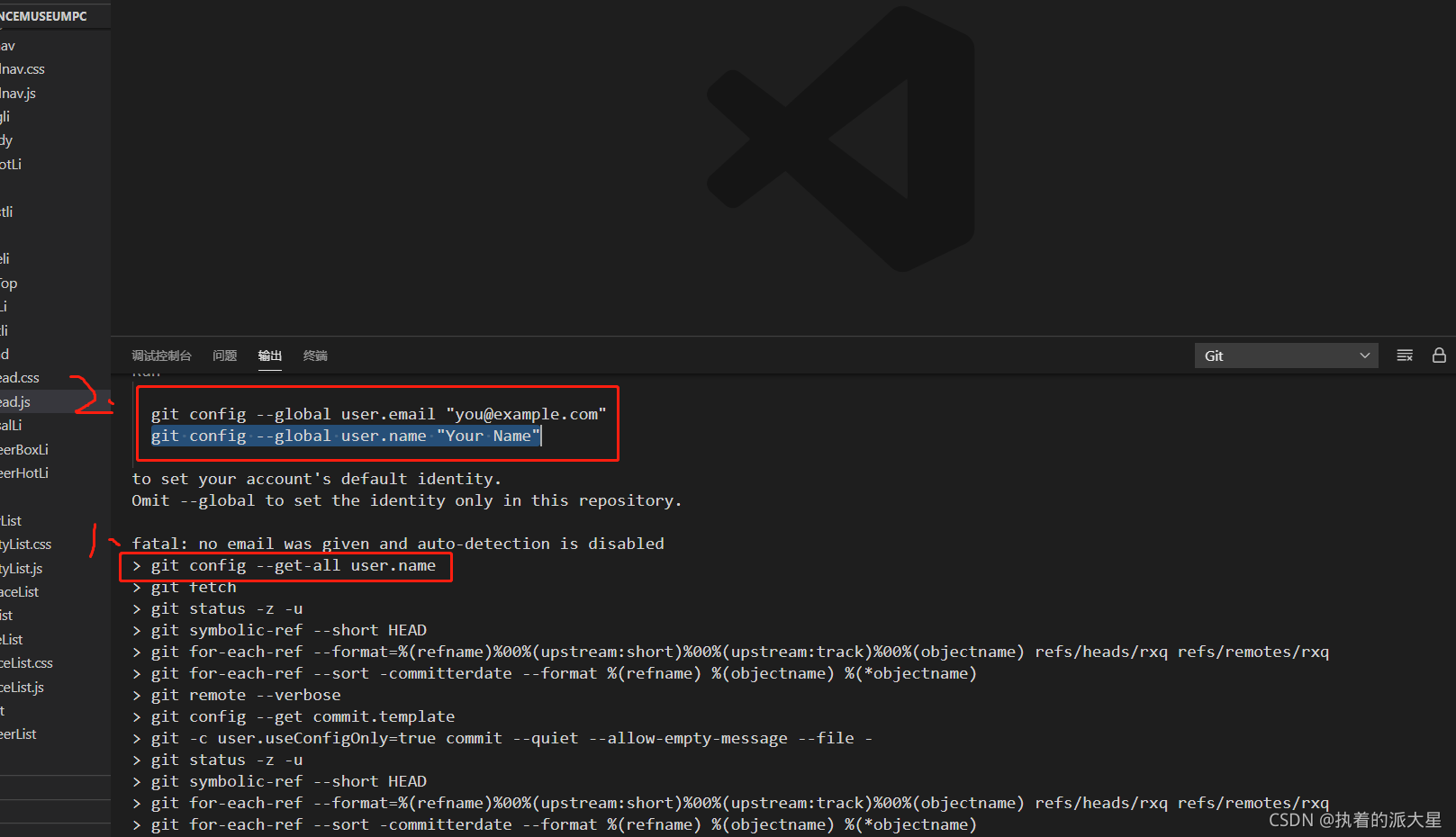
Task: Switch to the 问题 tab
Action: coord(224,355)
